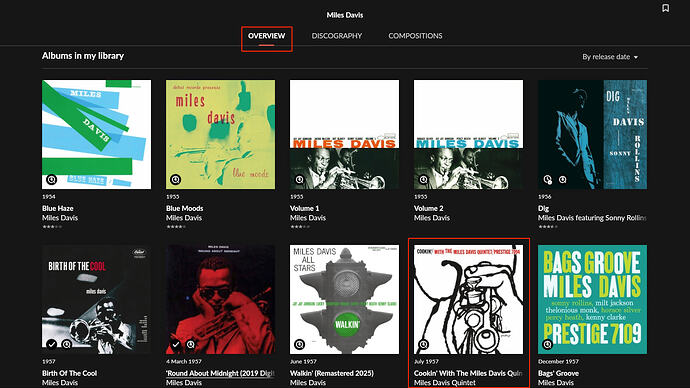The height and width of the screenshot is (388, 690).
Task: Click magnifier badge on Bags' Groove cover
Action: (x=547, y=344)
